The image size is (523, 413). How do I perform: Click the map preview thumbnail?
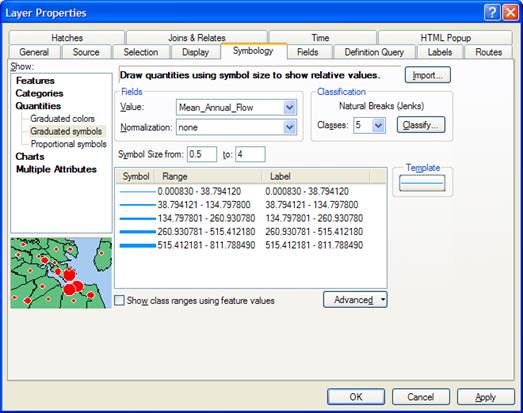(61, 273)
